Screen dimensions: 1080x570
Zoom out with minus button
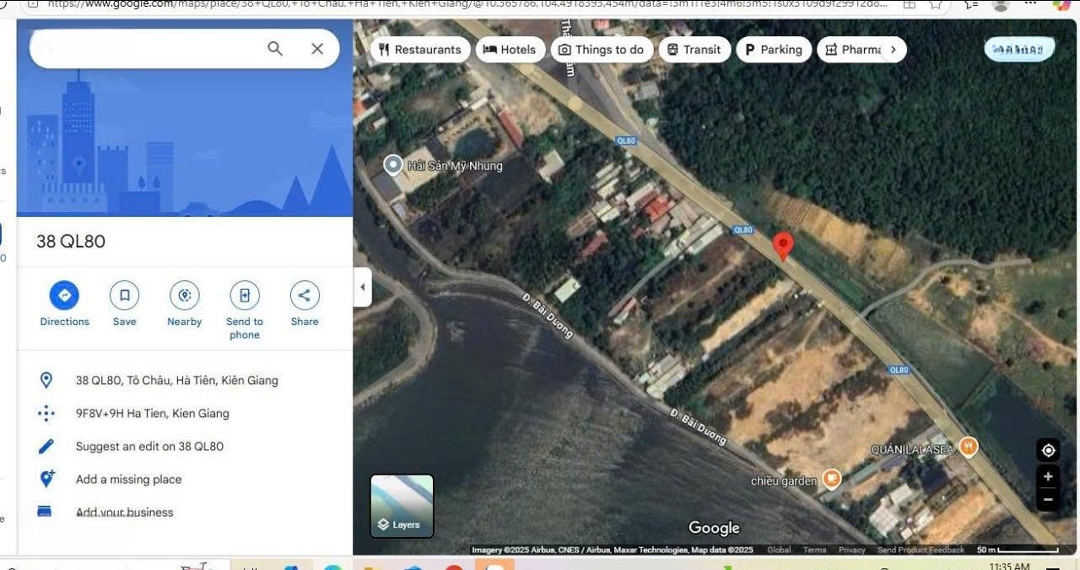[x=1047, y=499]
